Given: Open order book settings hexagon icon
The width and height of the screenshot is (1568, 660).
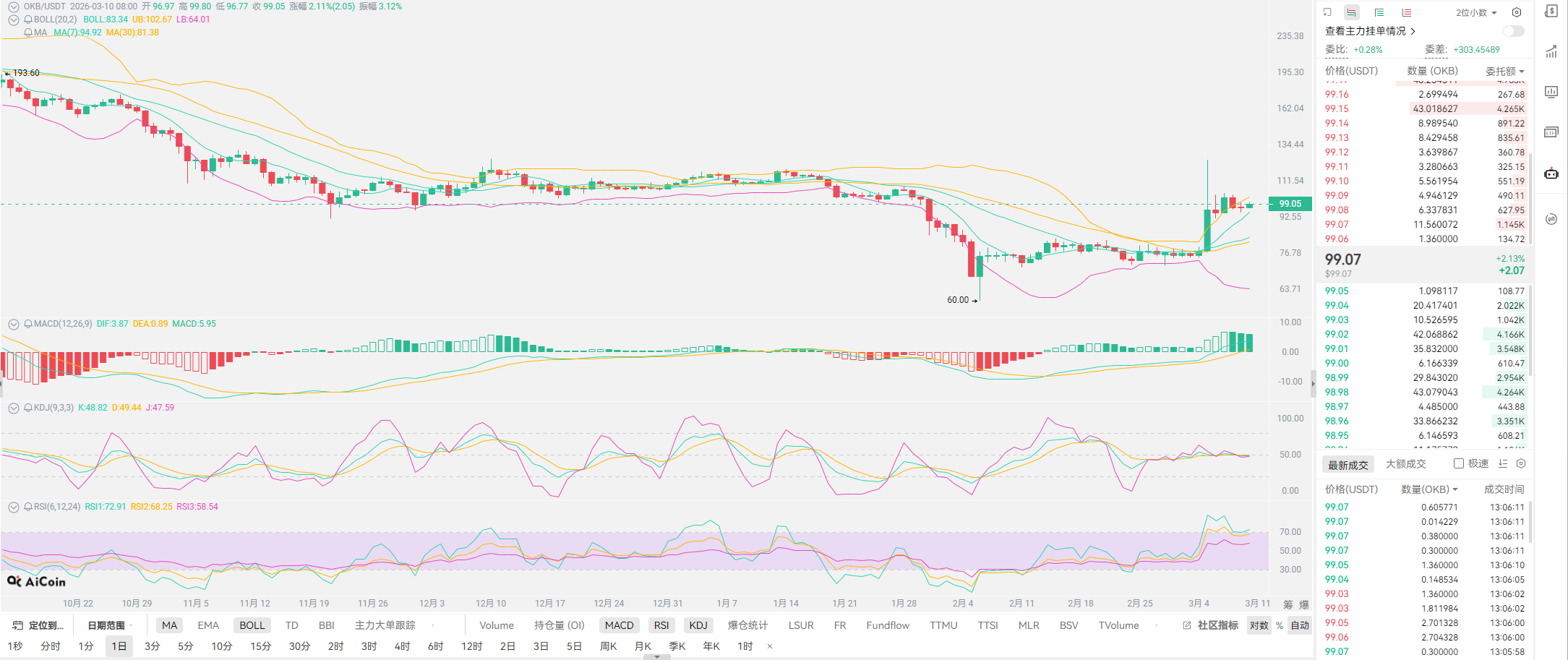Looking at the screenshot, I should [x=1517, y=12].
